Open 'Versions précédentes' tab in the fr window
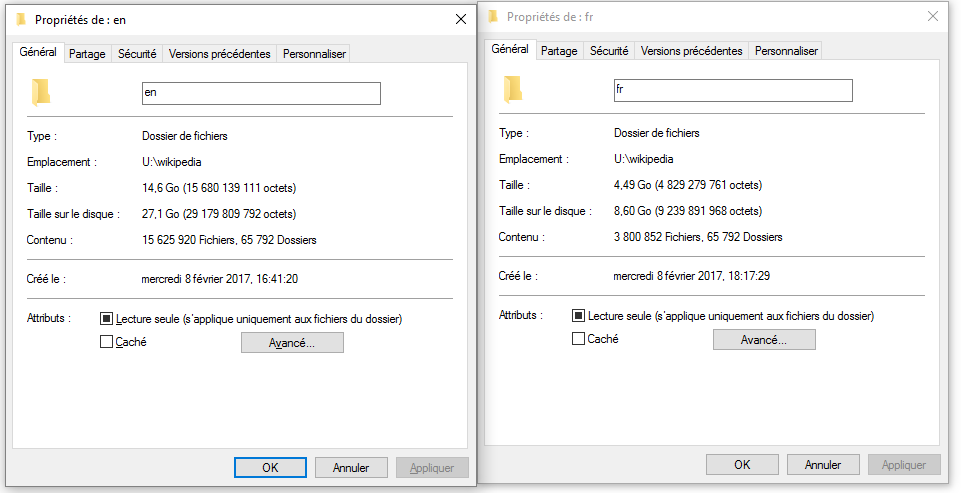 tap(691, 51)
